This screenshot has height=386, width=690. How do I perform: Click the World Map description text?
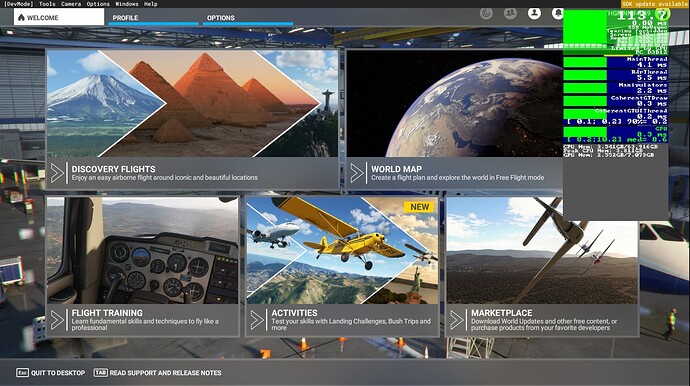pyautogui.click(x=457, y=178)
